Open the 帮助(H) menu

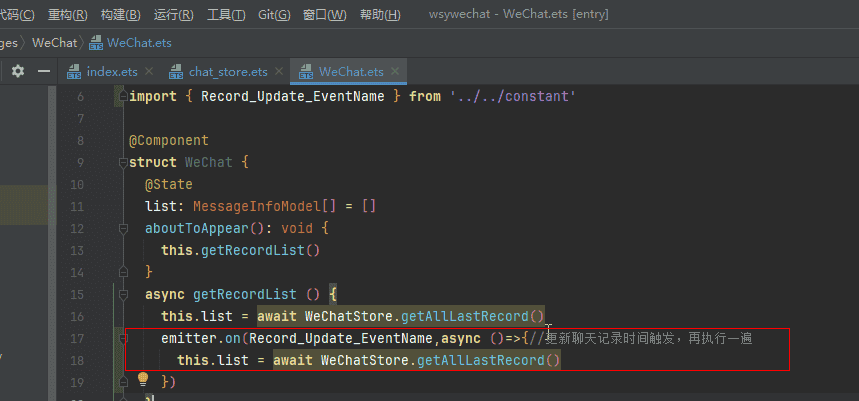(380, 15)
